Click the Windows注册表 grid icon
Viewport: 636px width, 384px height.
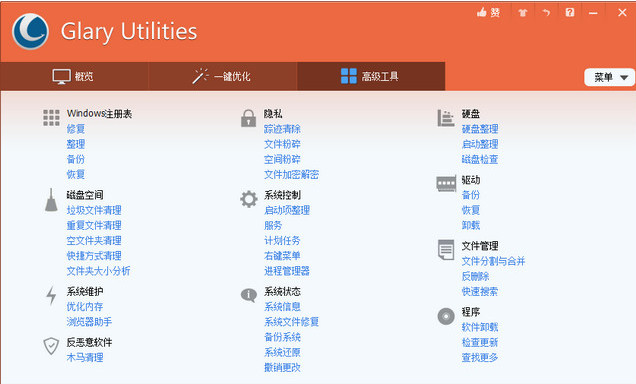coord(52,118)
